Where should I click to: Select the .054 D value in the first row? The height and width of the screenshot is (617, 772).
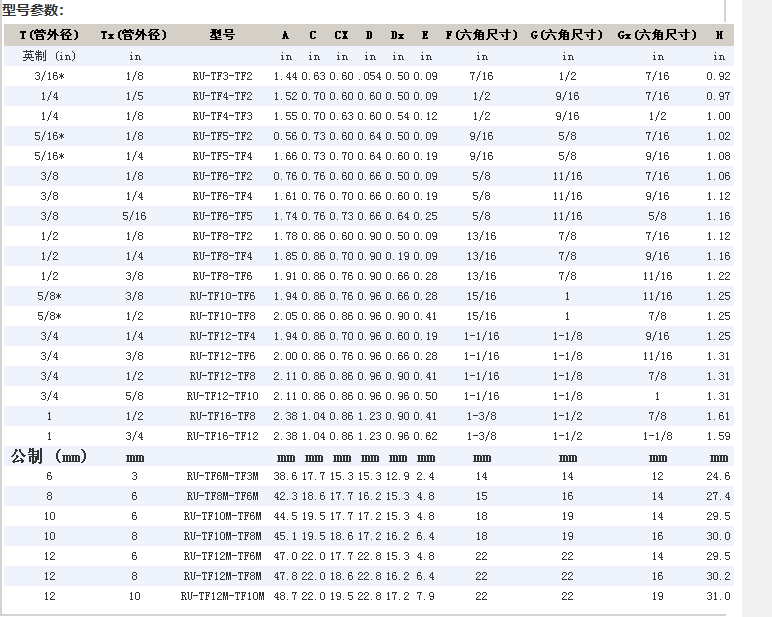click(x=369, y=76)
